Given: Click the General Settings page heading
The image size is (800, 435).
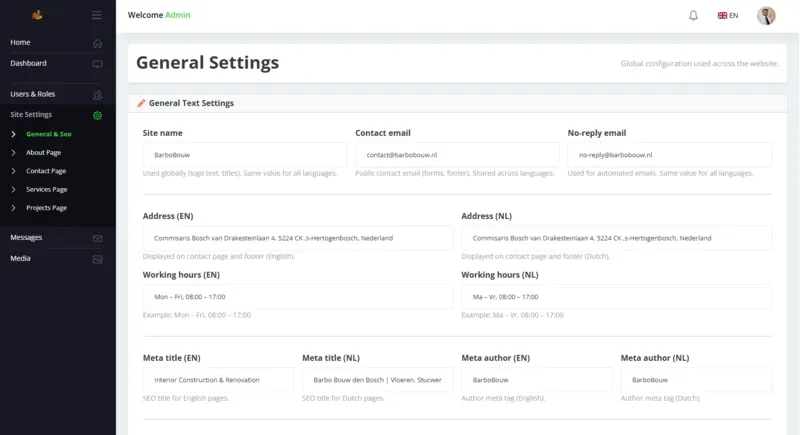Looking at the screenshot, I should click(x=207, y=62).
